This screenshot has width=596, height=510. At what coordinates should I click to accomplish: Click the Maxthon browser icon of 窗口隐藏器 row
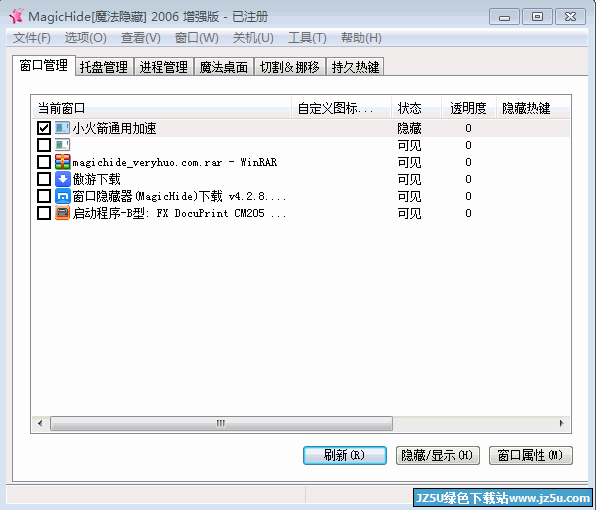[62, 196]
